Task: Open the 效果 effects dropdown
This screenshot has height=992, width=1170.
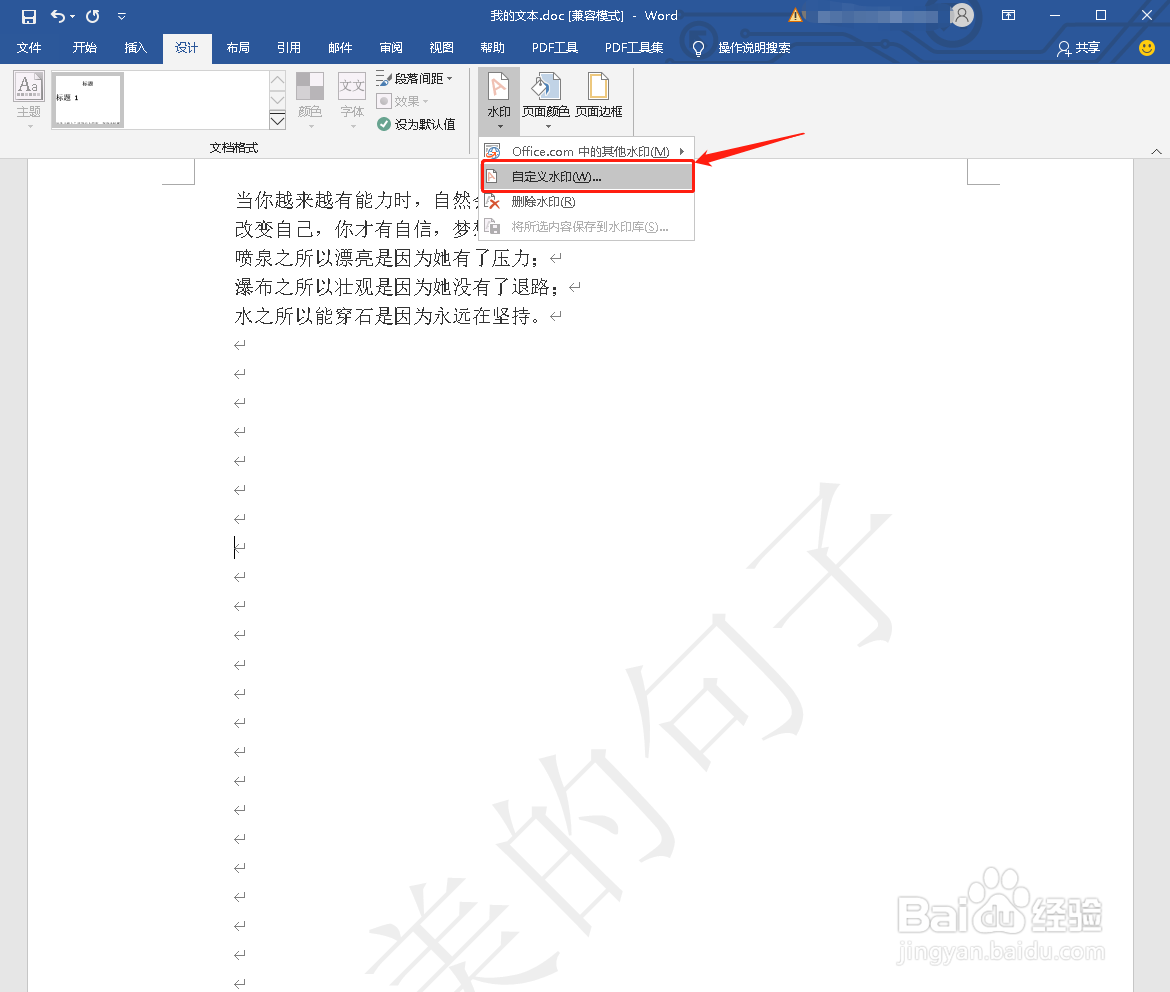Action: click(x=403, y=101)
